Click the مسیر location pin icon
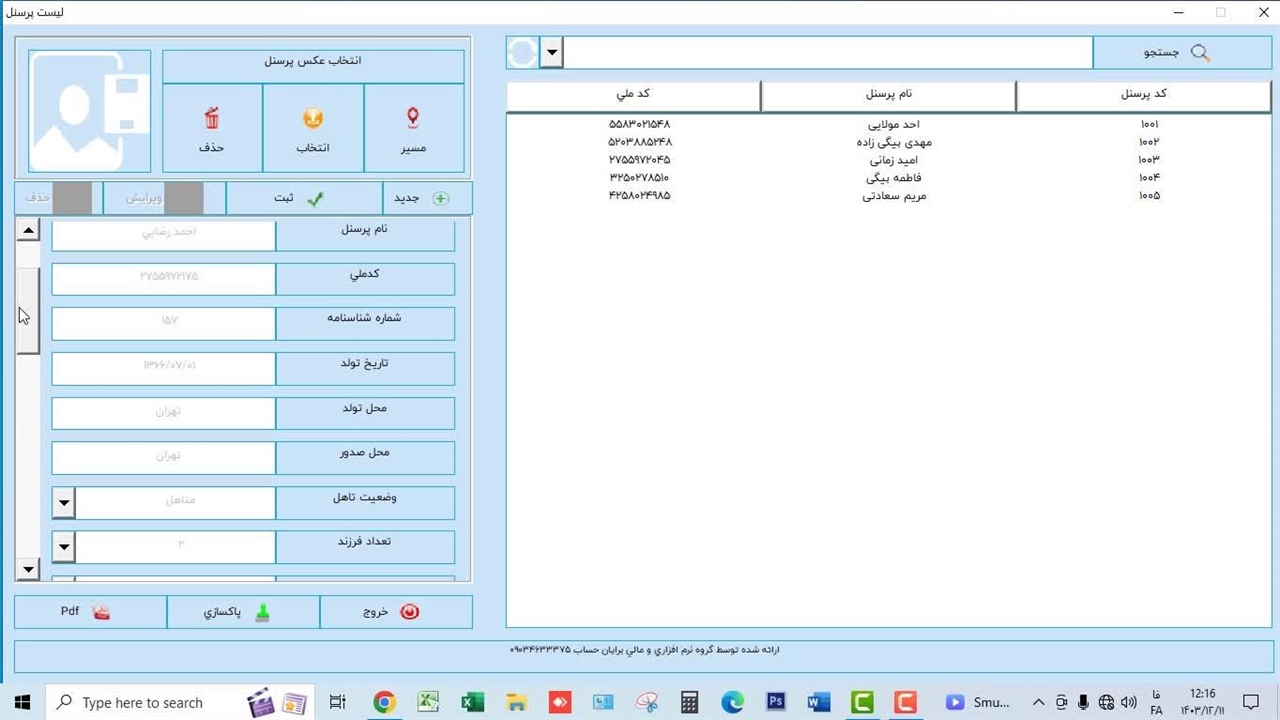 413,120
